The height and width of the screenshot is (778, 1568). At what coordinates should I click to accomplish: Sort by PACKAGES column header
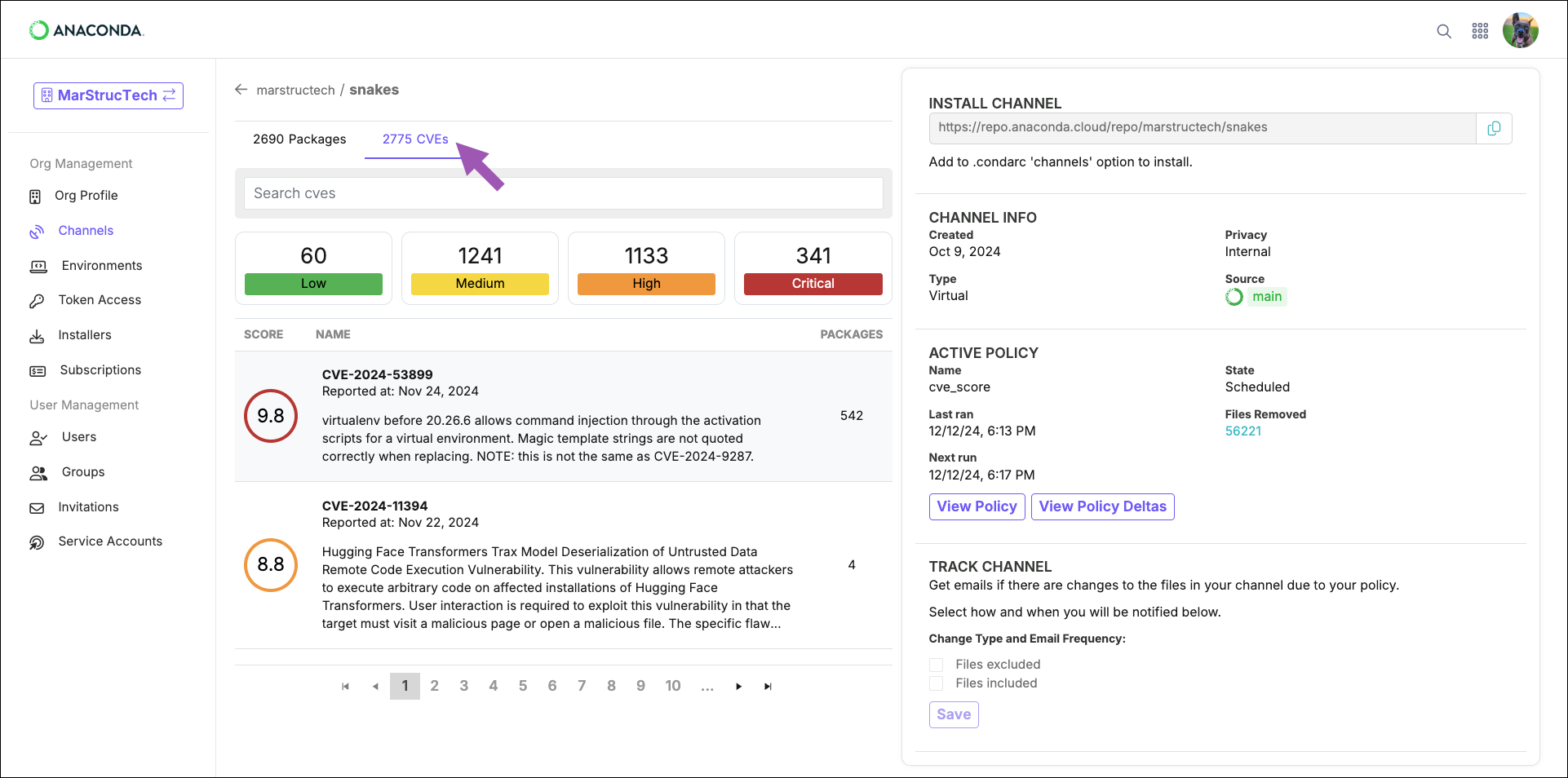[x=851, y=334]
